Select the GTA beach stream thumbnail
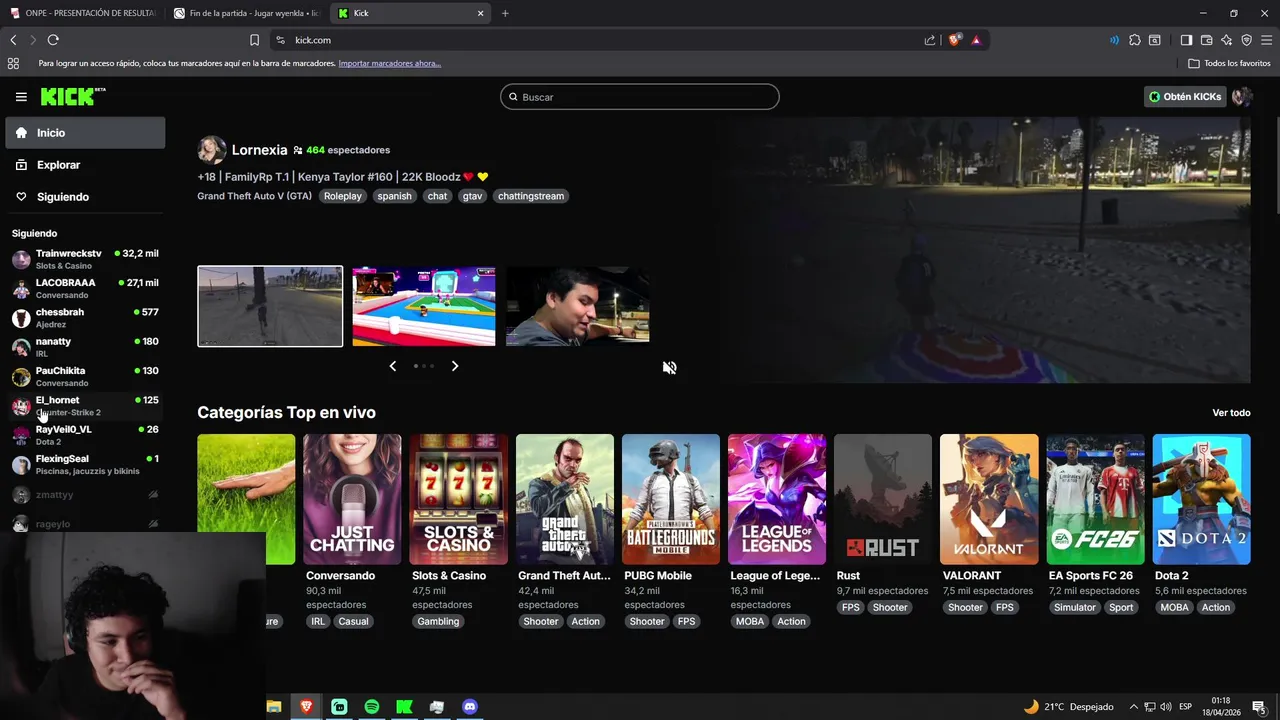 (x=270, y=306)
